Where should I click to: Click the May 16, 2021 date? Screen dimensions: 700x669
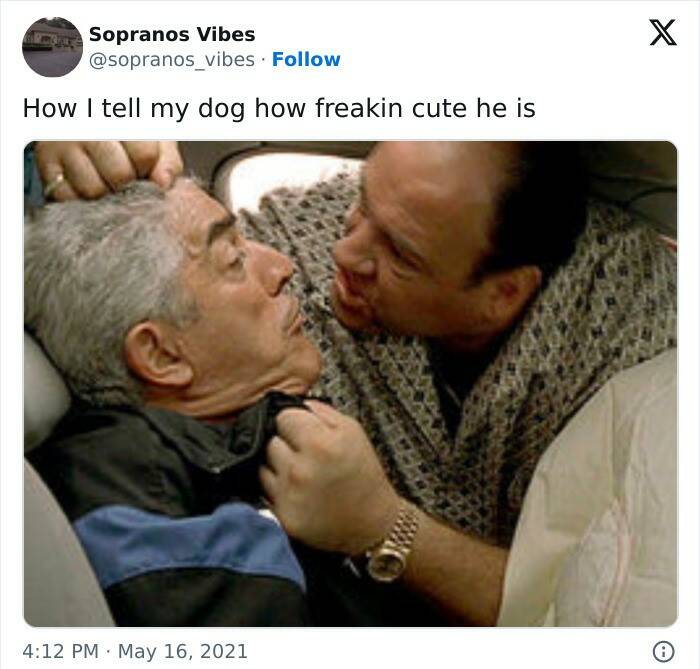click(183, 652)
